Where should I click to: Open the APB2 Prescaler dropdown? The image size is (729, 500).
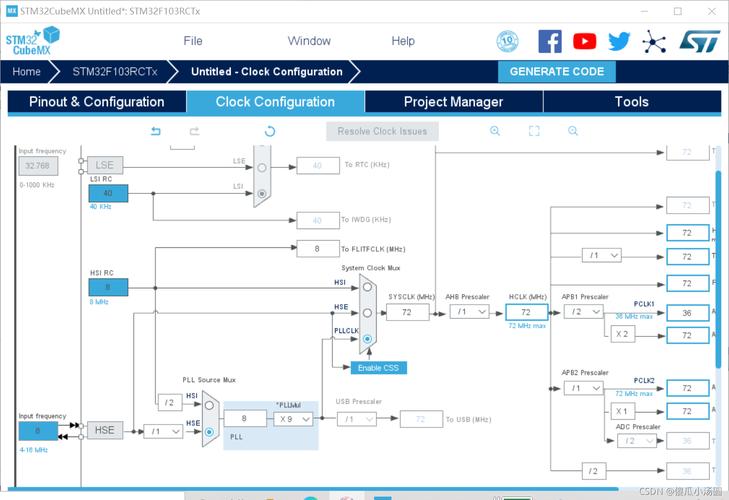(x=583, y=388)
